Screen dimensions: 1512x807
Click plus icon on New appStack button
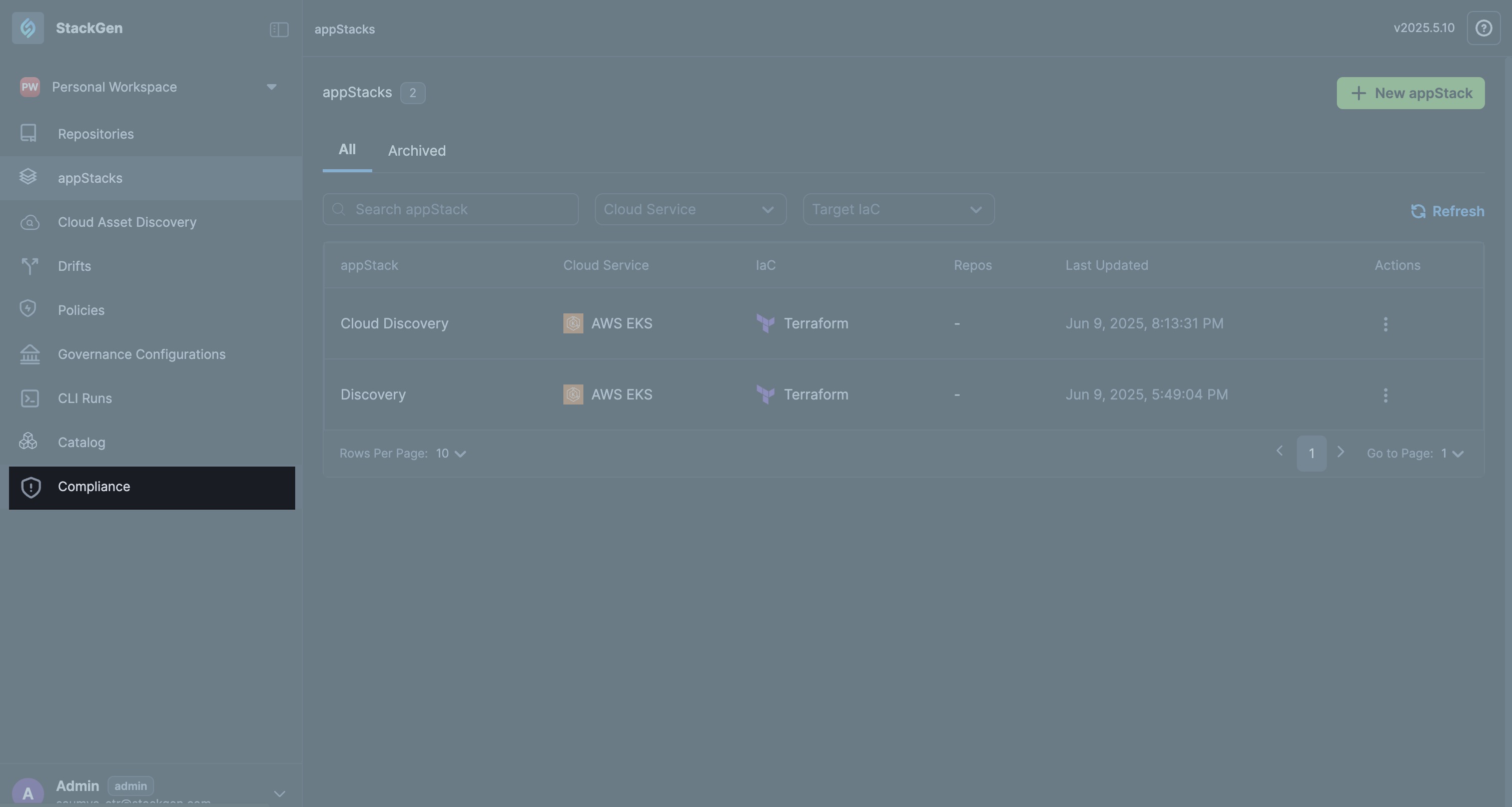pos(1358,93)
